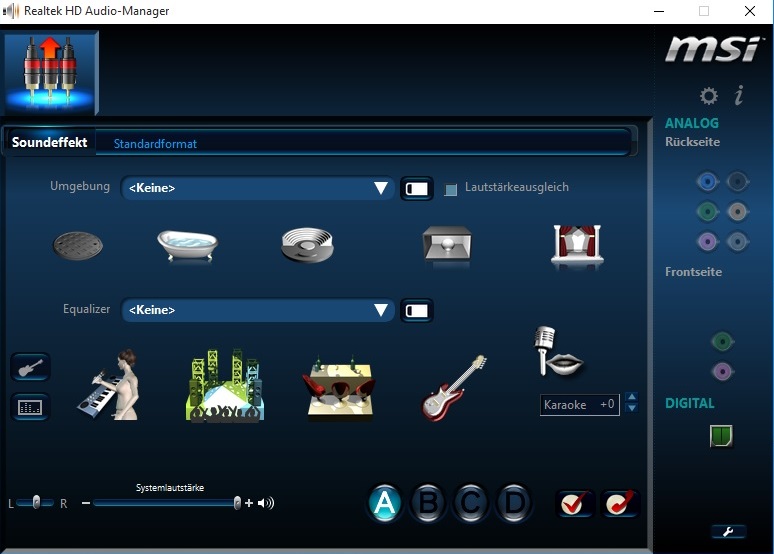774x554 pixels.
Task: Activate preset D button
Action: coord(514,503)
